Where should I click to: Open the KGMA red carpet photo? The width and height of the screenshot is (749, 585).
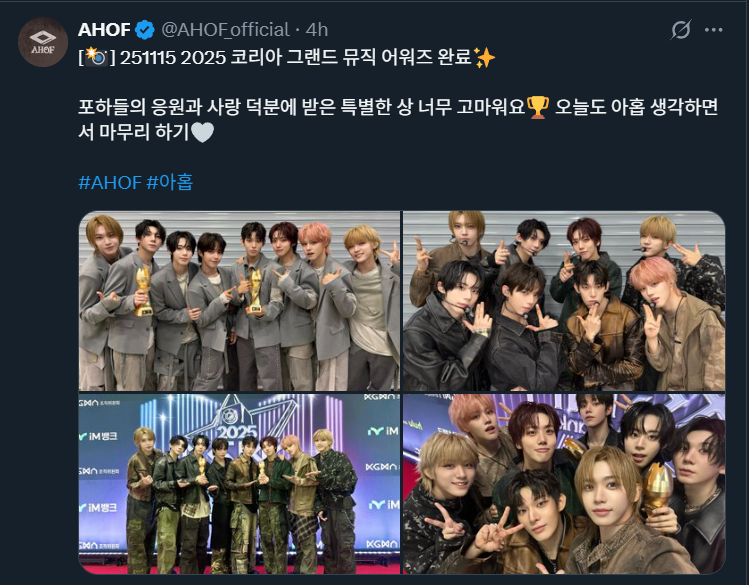pyautogui.click(x=239, y=484)
